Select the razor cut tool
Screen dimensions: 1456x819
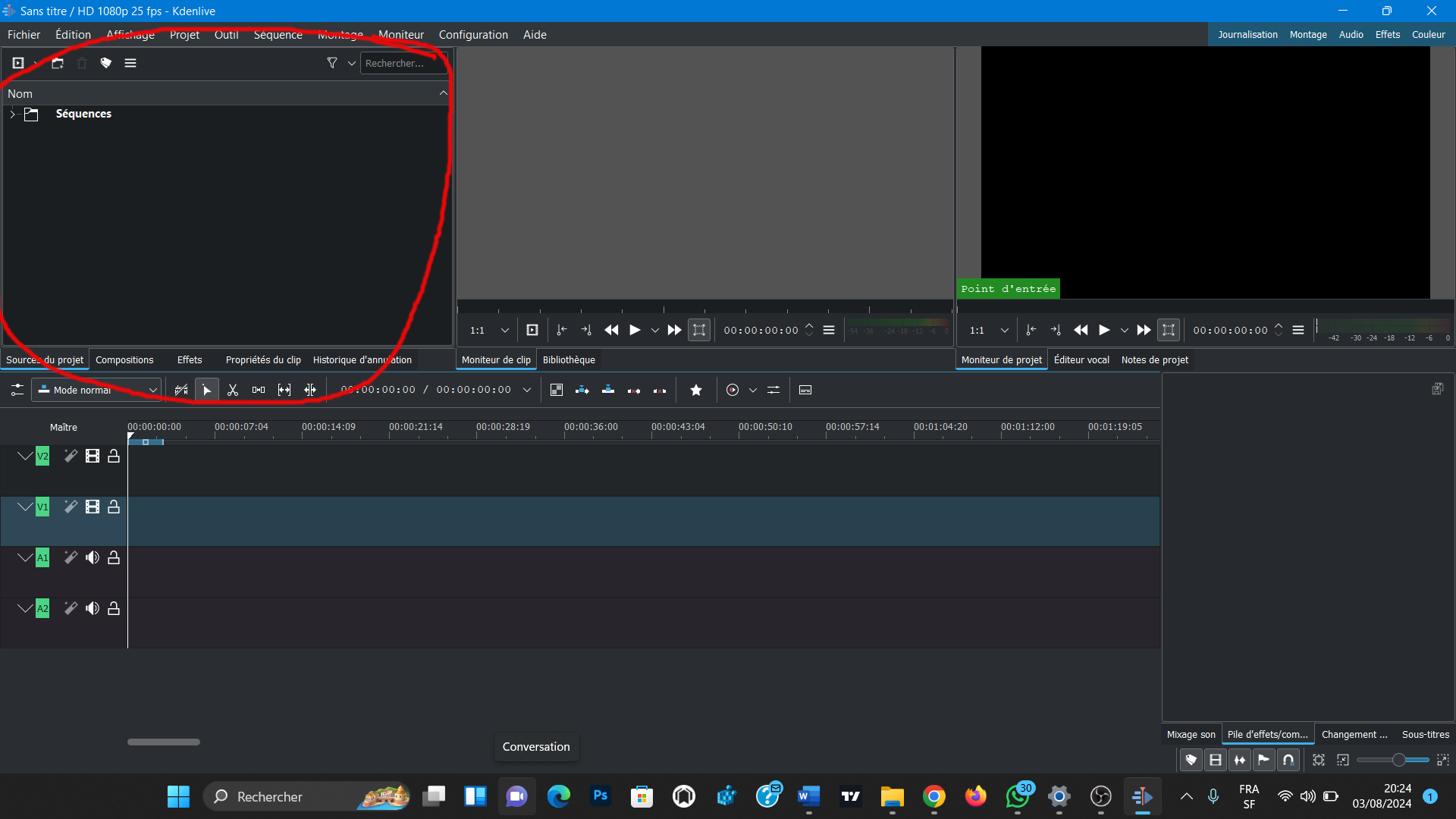coord(233,390)
